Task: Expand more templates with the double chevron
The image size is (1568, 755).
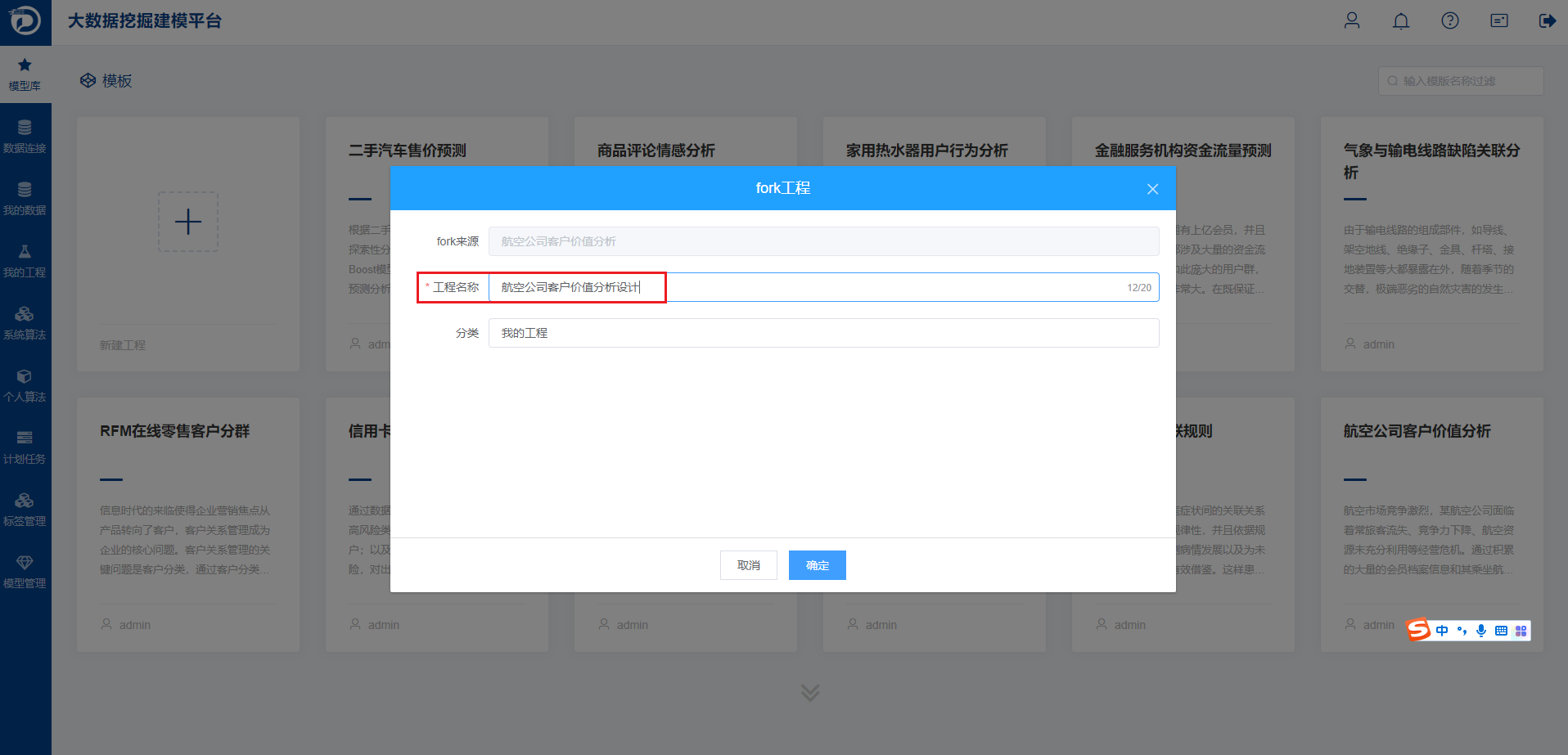Action: click(x=810, y=693)
